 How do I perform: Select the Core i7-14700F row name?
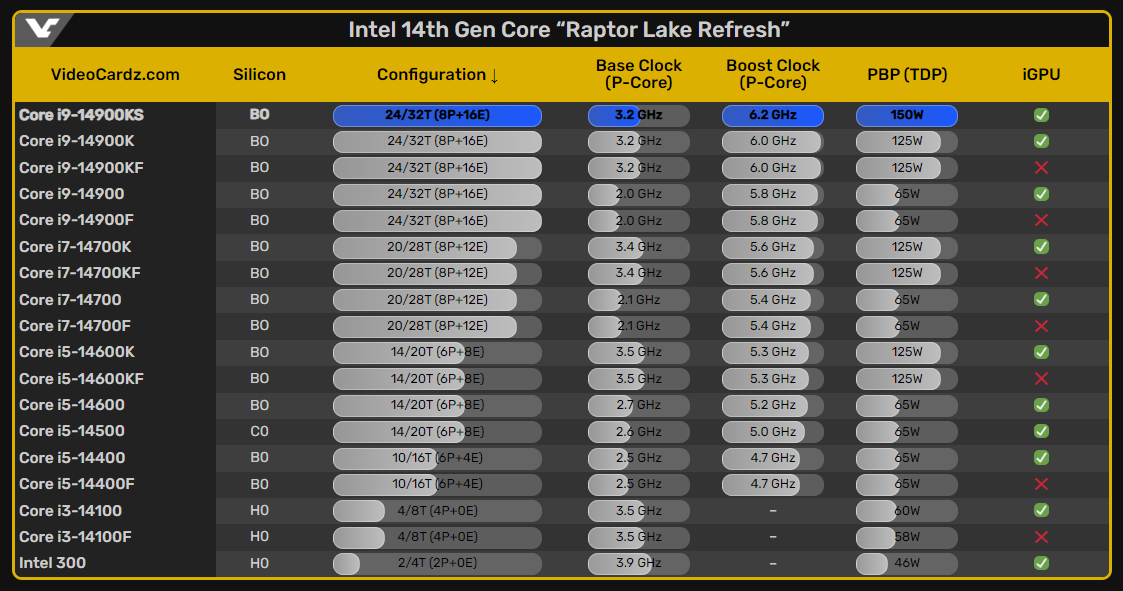click(75, 326)
